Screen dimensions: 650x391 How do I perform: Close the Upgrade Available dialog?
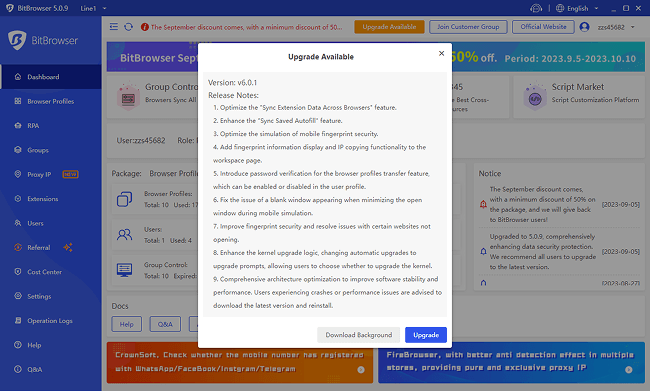(x=441, y=53)
